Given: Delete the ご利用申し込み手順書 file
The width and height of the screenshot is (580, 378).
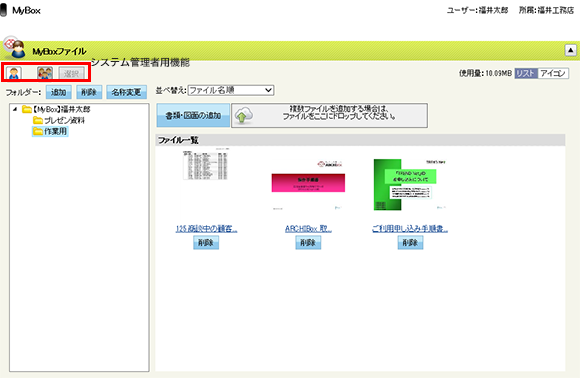Looking at the screenshot, I should 410,243.
